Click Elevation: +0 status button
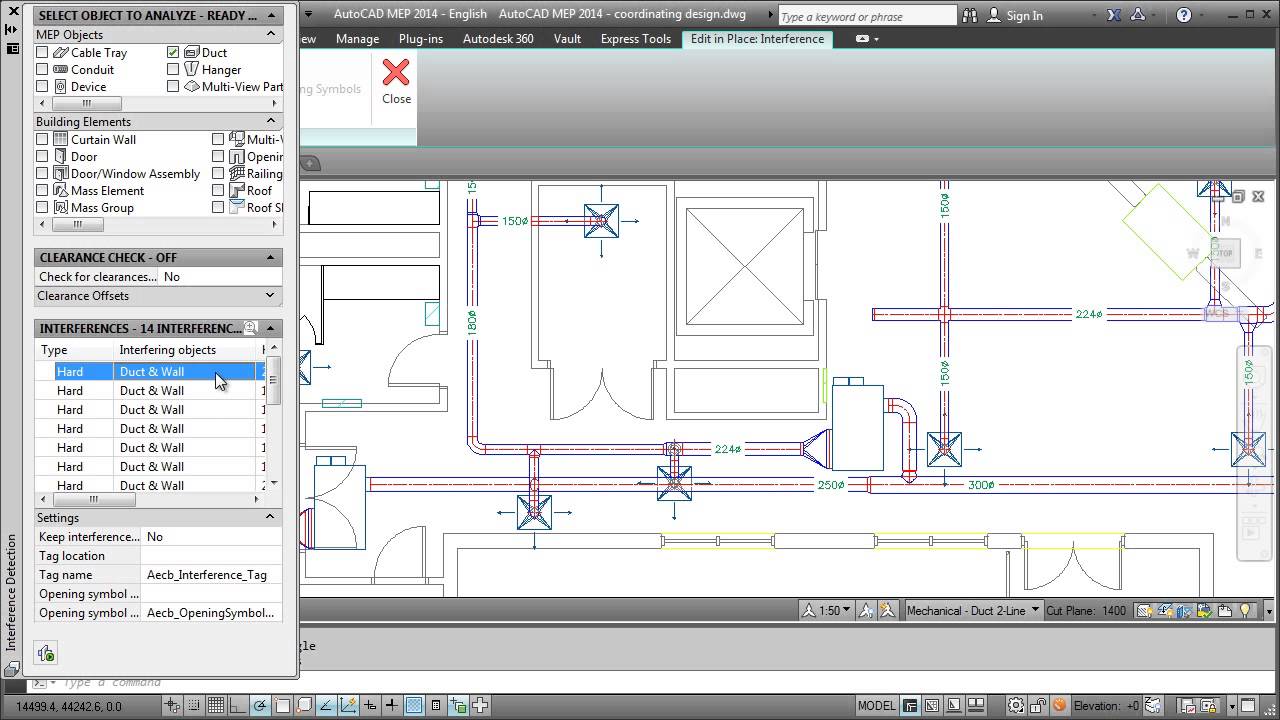The height and width of the screenshot is (720, 1280). pos(1106,705)
